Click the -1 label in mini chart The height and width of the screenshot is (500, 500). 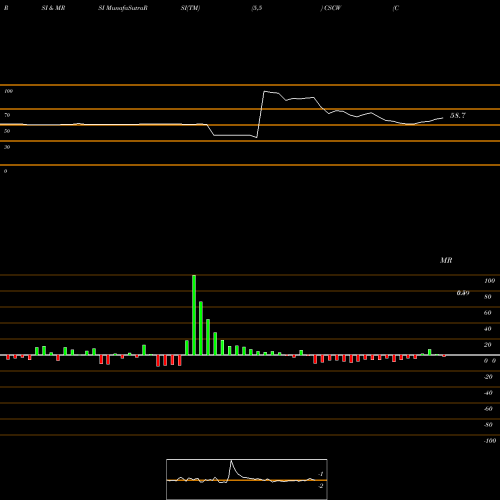coord(320,474)
